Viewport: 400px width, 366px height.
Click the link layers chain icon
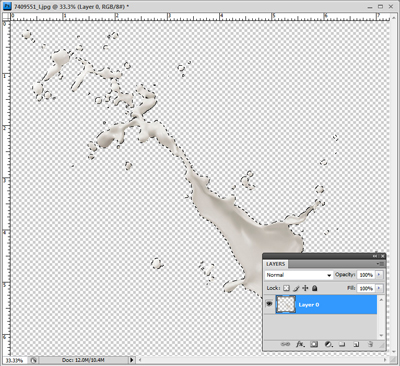285,344
